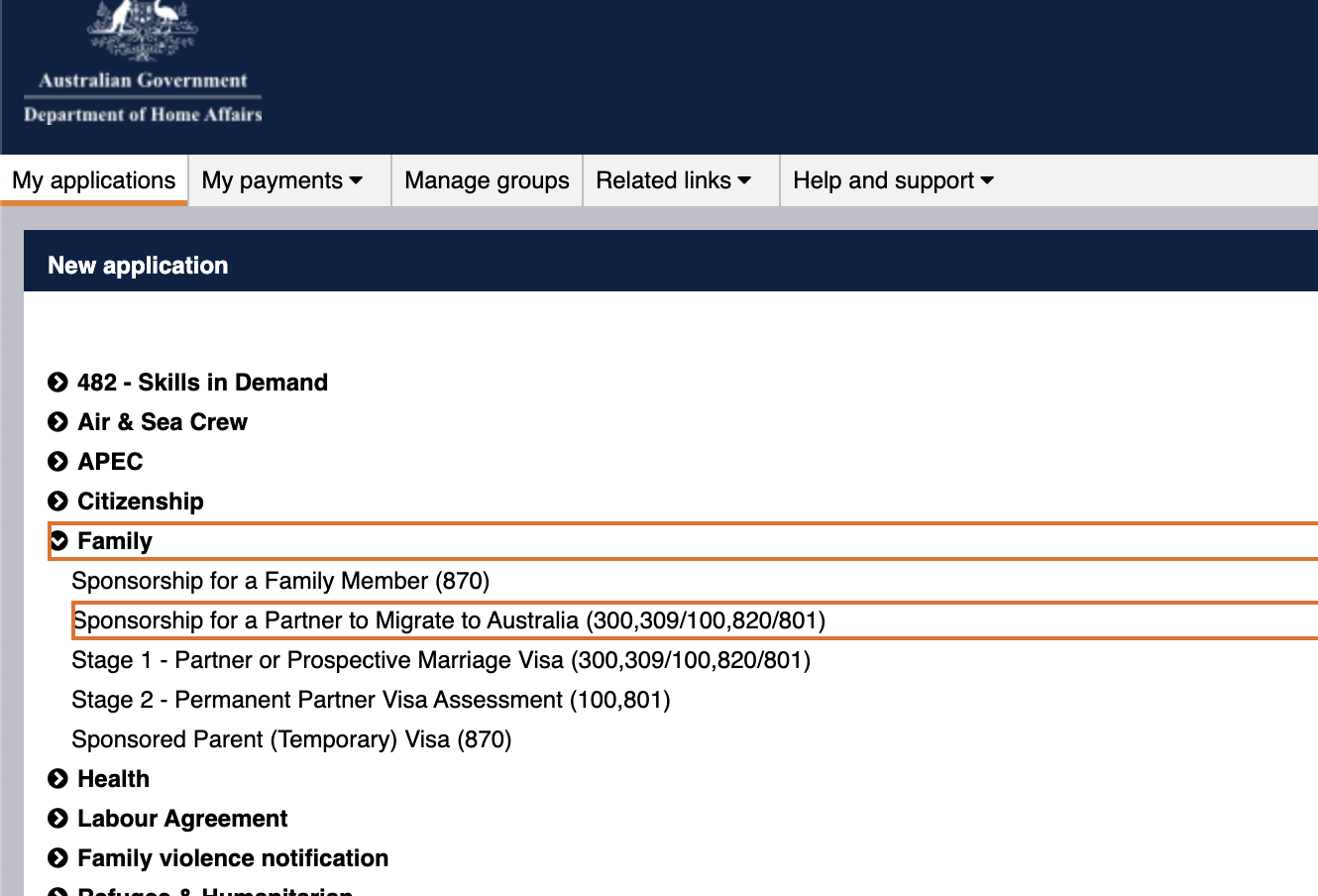Expand the APEC arrow icon
The image size is (1318, 896).
[x=57, y=461]
